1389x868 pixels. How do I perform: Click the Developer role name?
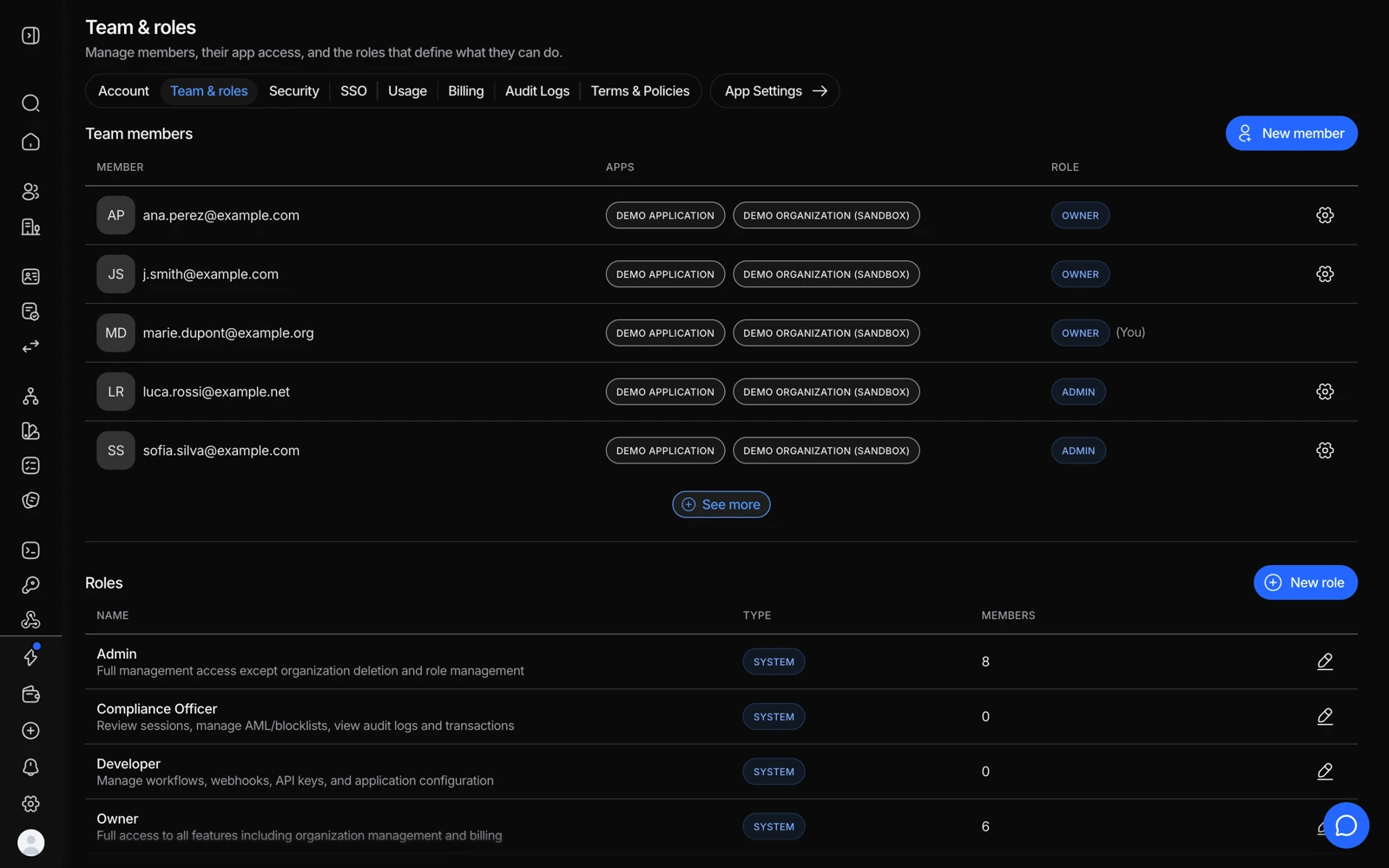[x=128, y=764]
